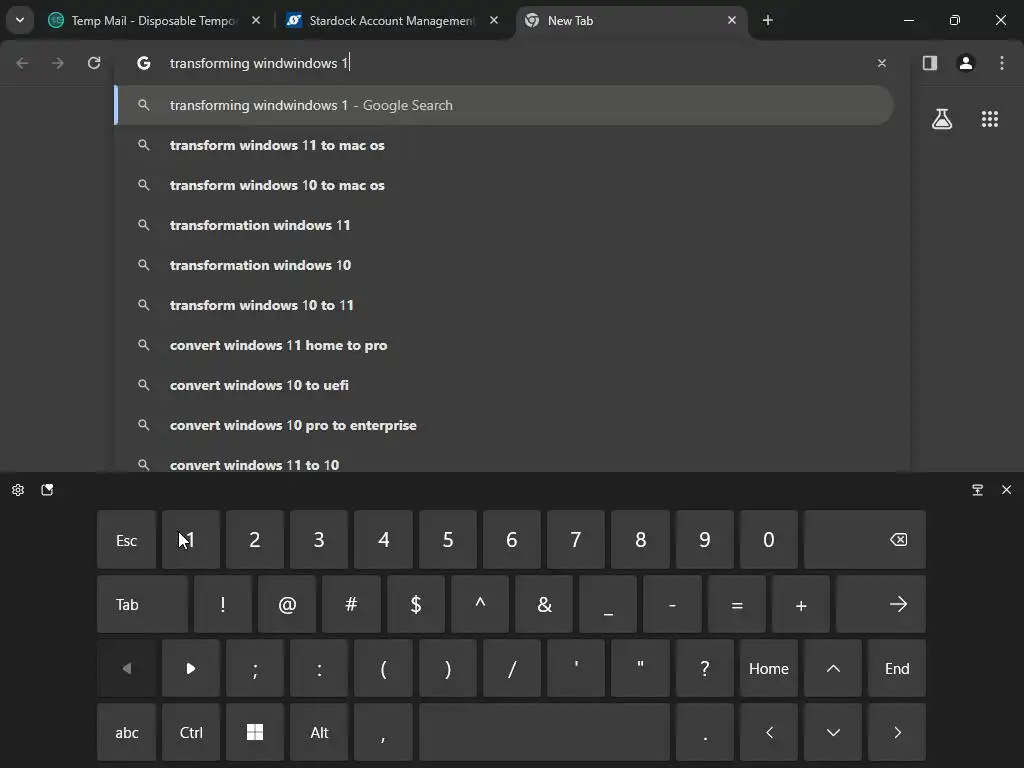Open the Chrome tab search dropdown arrow
This screenshot has height=768, width=1024.
pos(20,20)
